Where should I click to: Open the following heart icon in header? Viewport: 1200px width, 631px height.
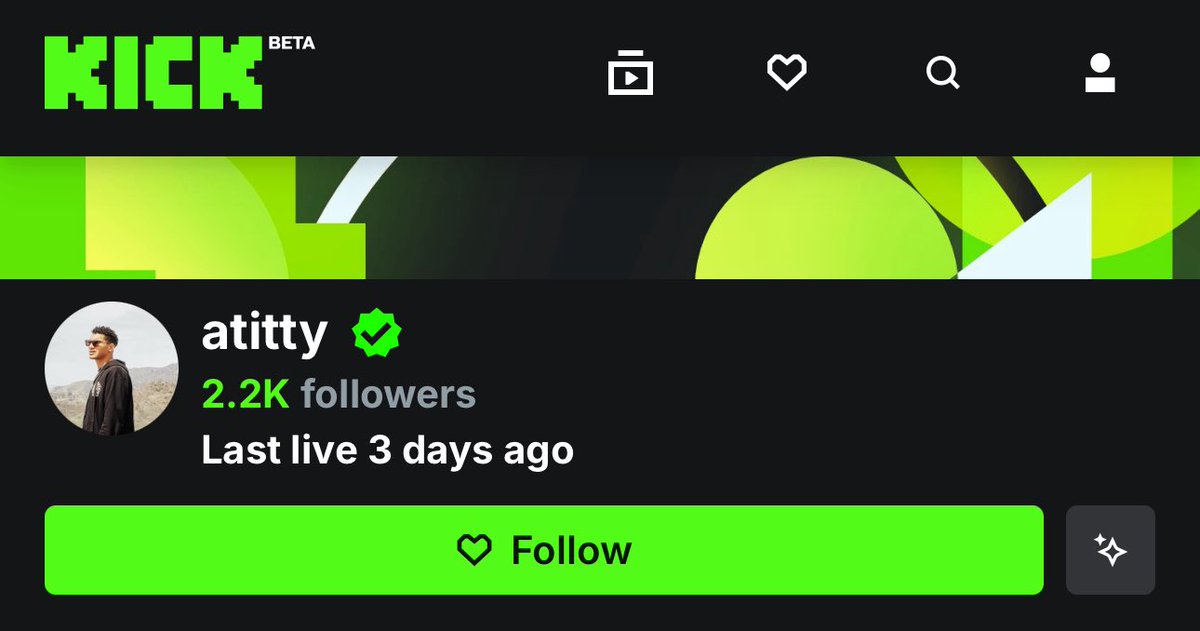(x=786, y=73)
